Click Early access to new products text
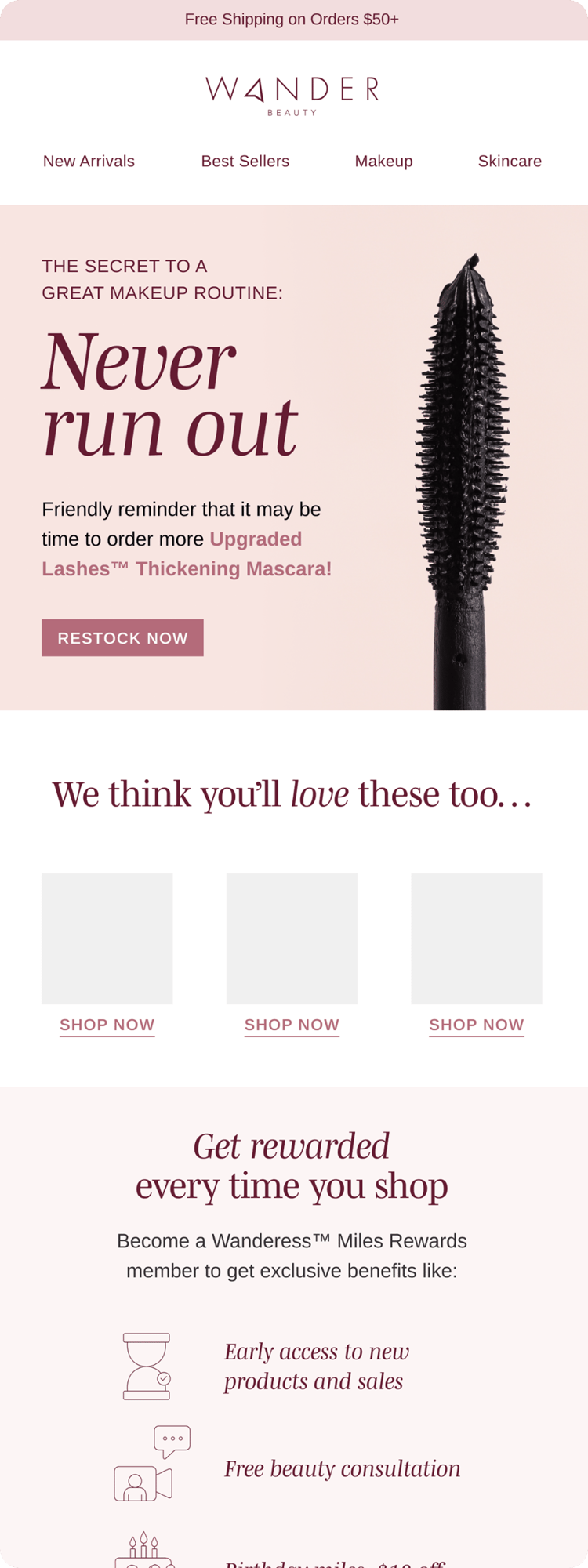The width and height of the screenshot is (588, 1568). coord(317,1366)
